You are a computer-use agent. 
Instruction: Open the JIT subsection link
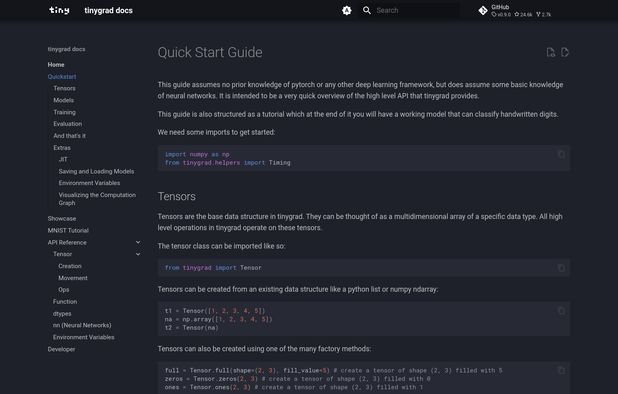tap(63, 159)
